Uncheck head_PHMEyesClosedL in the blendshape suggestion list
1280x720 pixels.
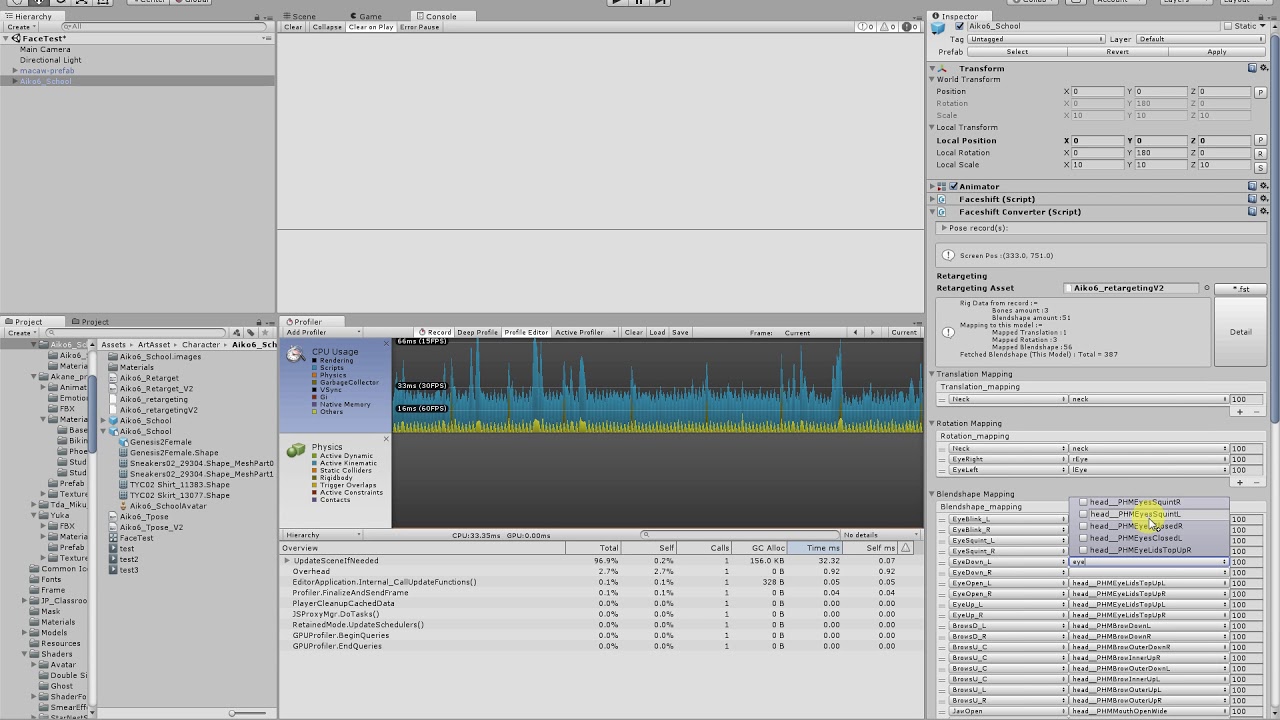point(1084,538)
